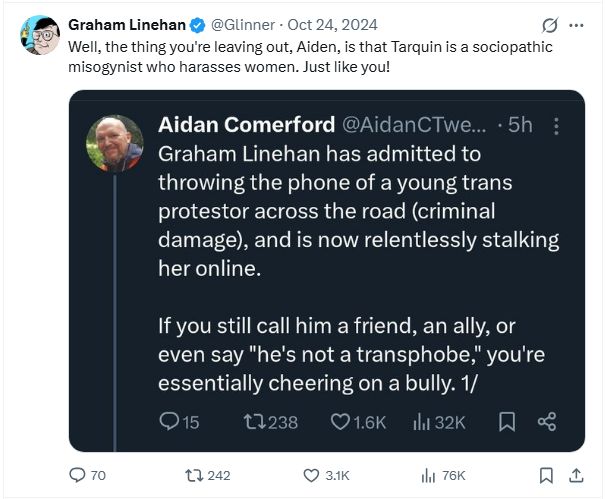The image size is (607, 499).
Task: Click Graham Linehan's profile avatar
Action: tap(39, 35)
